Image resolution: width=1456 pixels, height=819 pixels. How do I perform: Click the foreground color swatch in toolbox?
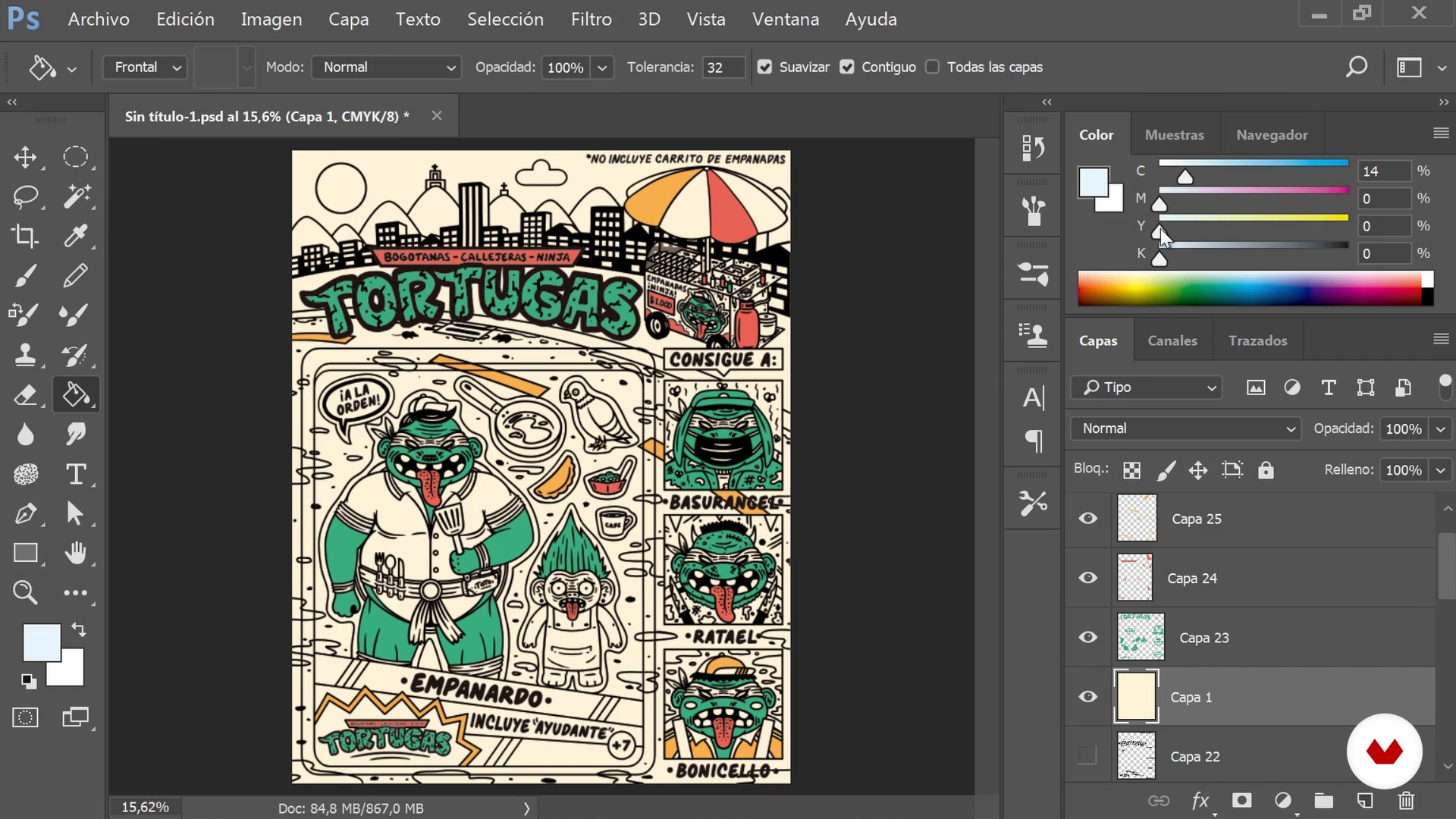coord(41,643)
